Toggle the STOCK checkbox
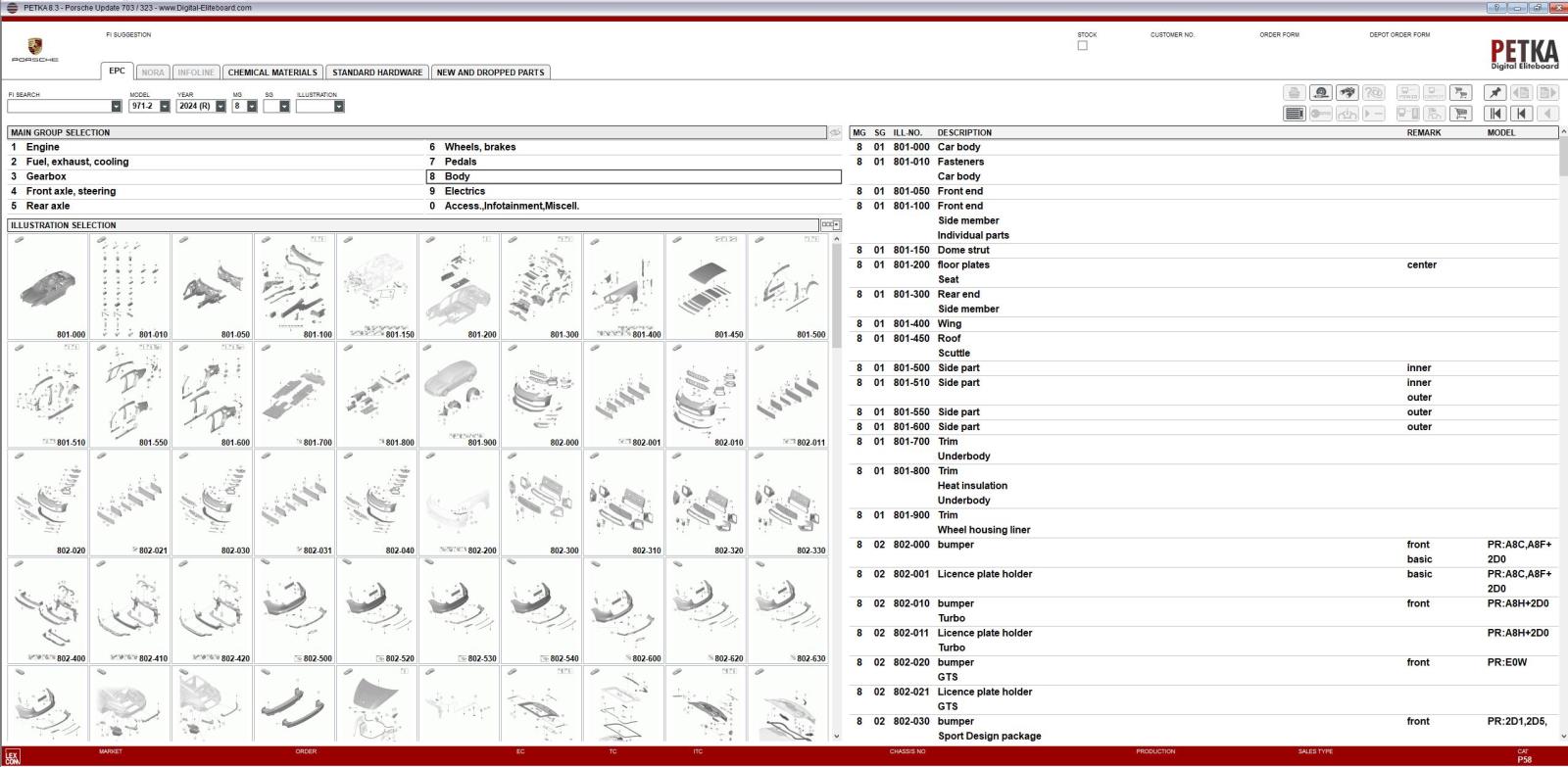 point(1083,46)
